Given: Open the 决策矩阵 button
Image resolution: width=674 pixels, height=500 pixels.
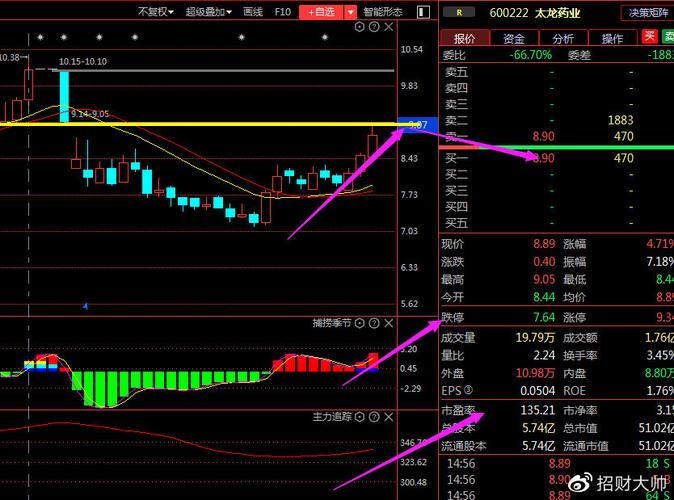Looking at the screenshot, I should click(648, 13).
